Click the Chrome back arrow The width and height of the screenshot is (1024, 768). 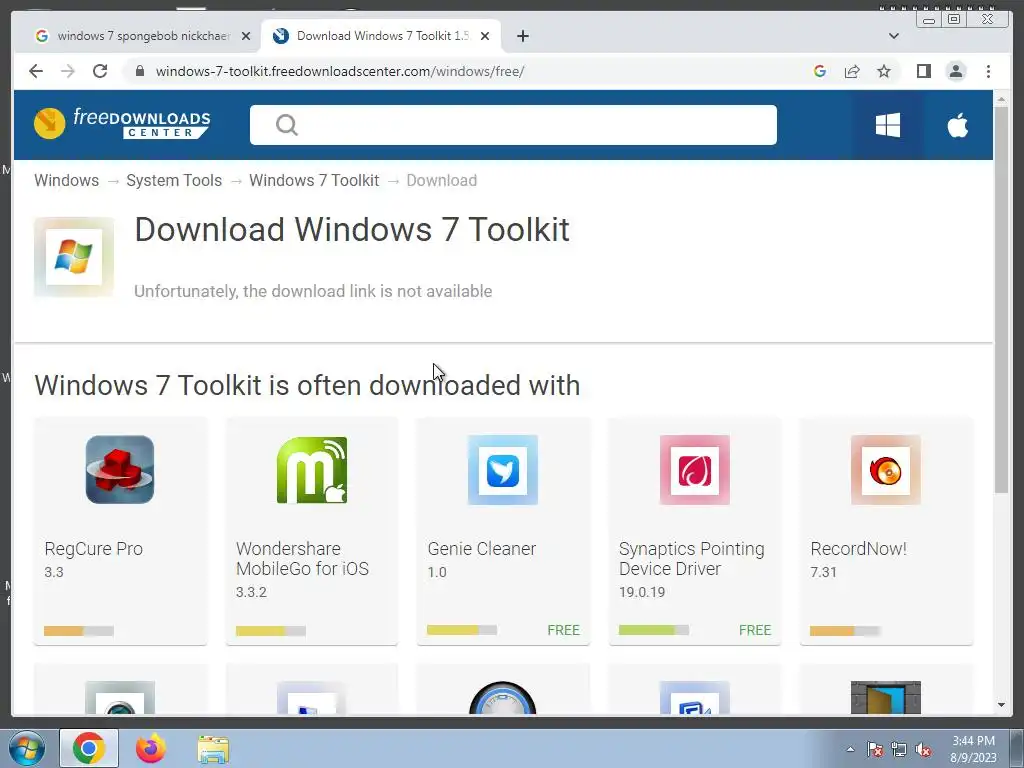point(36,71)
